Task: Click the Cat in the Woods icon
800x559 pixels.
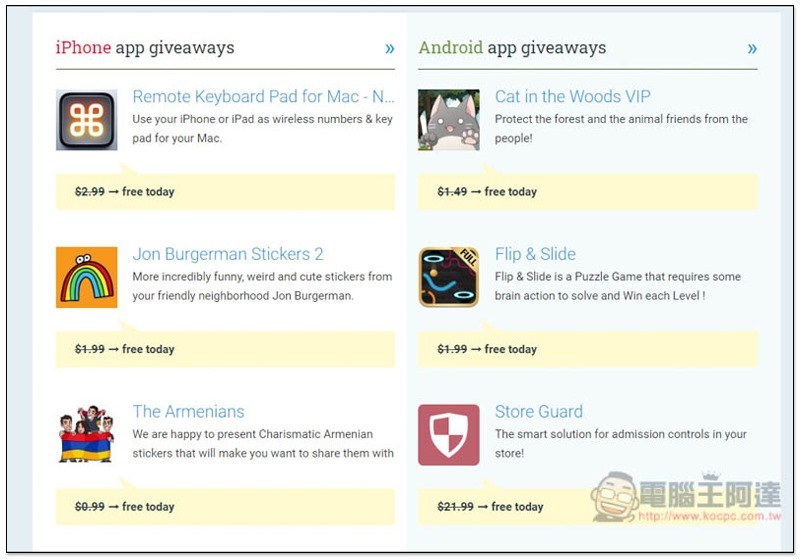Action: coord(448,120)
